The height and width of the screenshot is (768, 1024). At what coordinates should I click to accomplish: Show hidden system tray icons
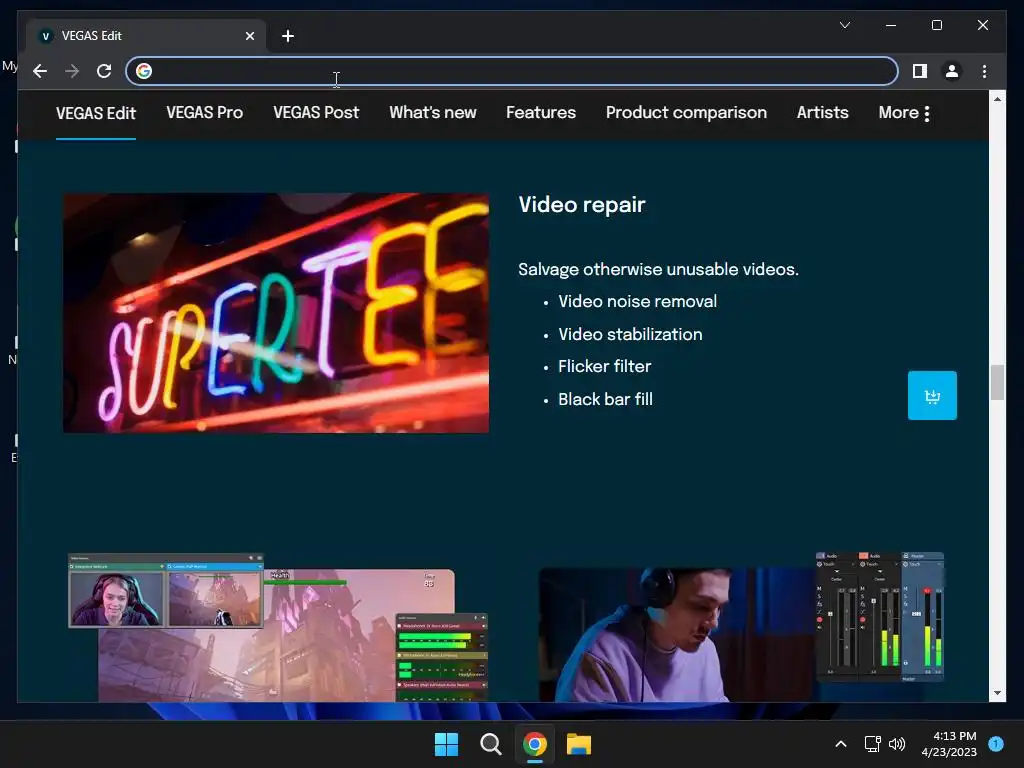pyautogui.click(x=841, y=744)
